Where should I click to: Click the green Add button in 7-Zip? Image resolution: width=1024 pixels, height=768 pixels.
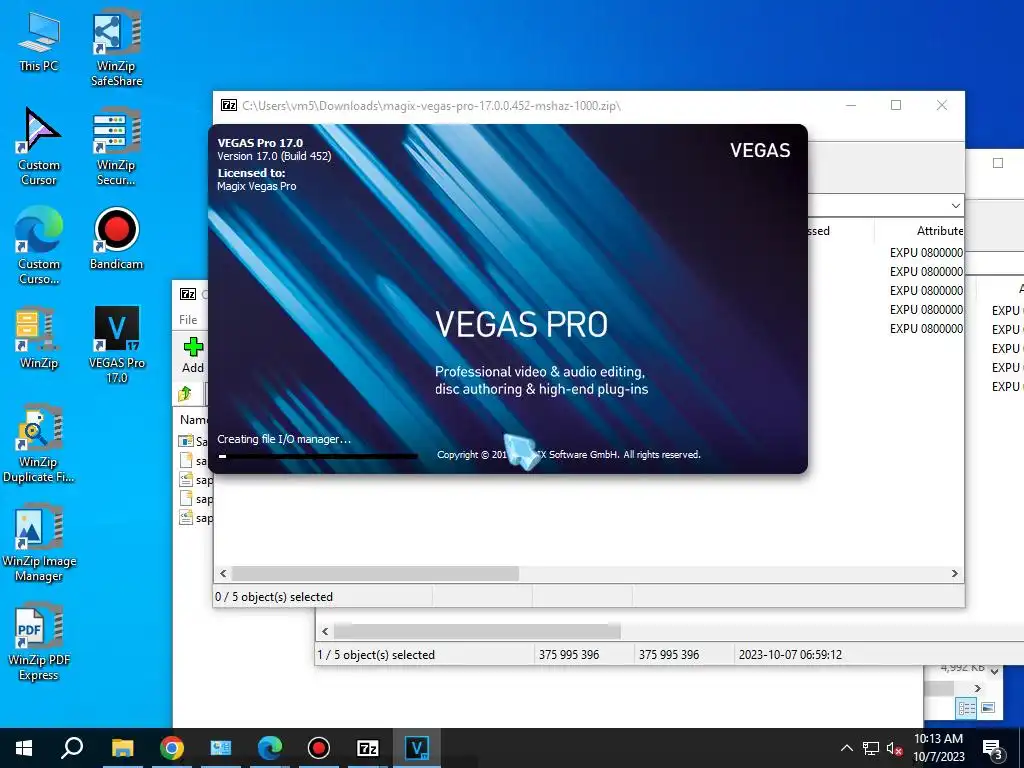193,355
